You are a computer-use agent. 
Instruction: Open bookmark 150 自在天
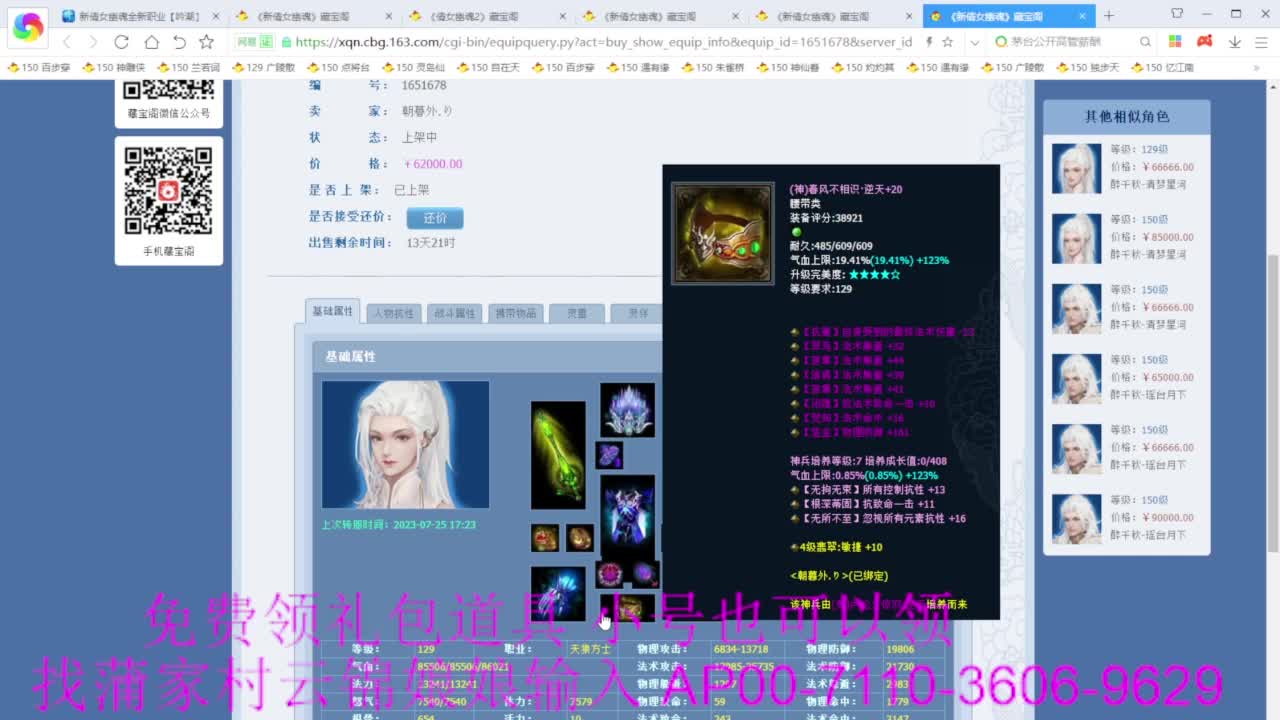click(x=489, y=67)
